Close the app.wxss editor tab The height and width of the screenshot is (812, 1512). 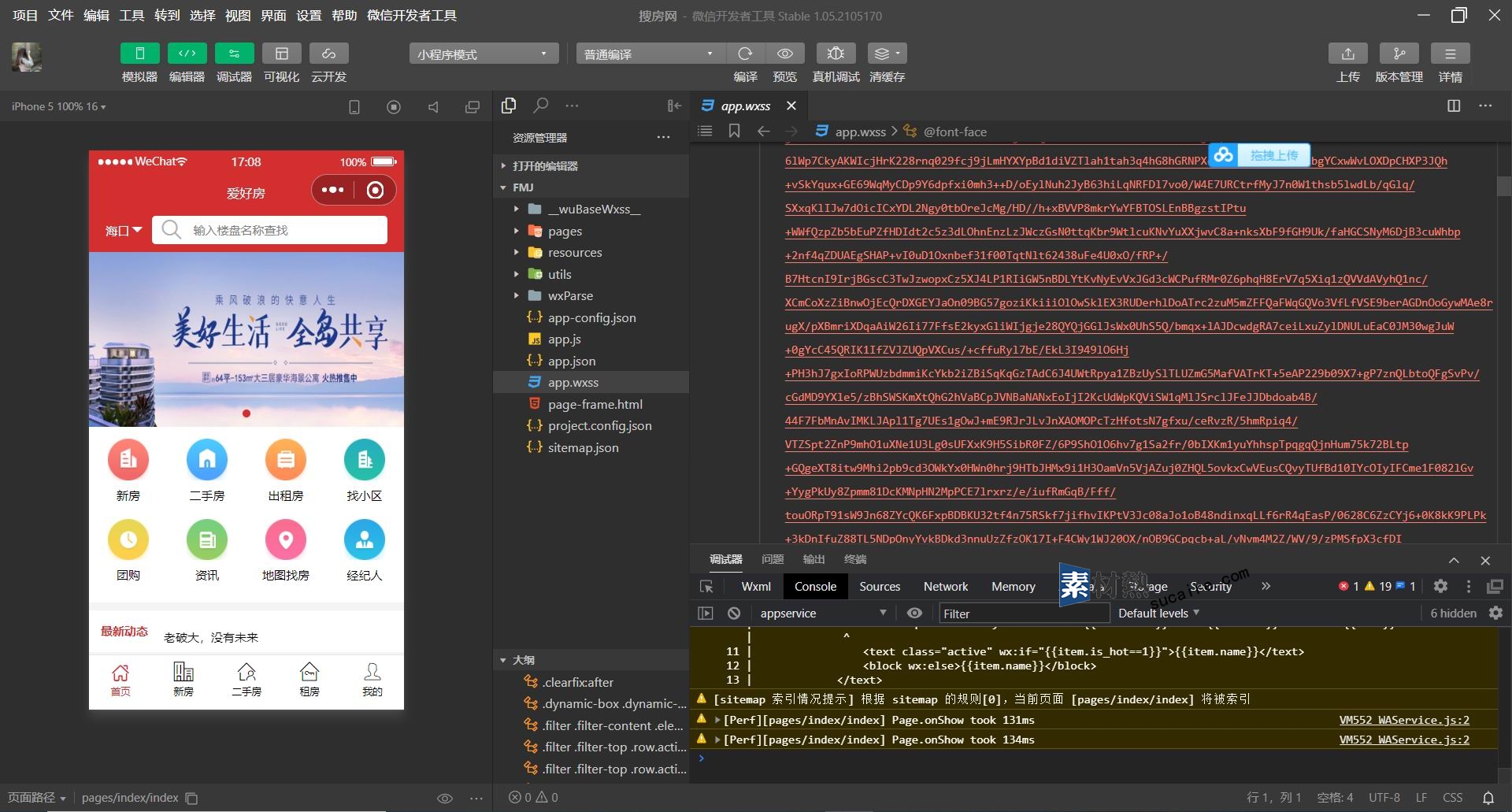coord(791,106)
